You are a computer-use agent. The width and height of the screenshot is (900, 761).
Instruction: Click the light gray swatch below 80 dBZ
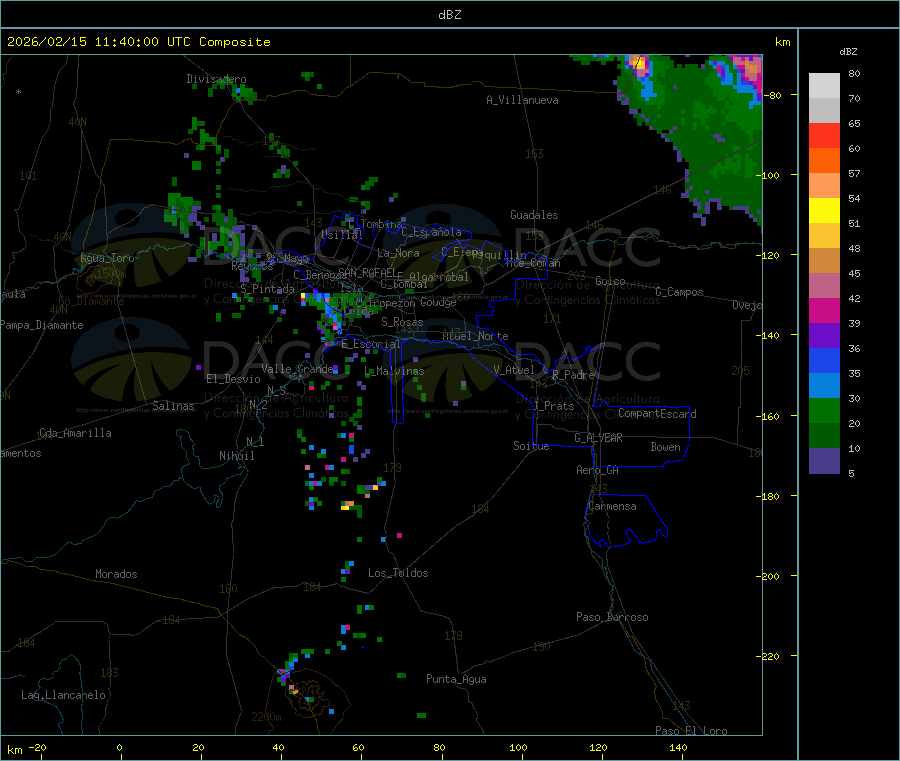point(824,86)
